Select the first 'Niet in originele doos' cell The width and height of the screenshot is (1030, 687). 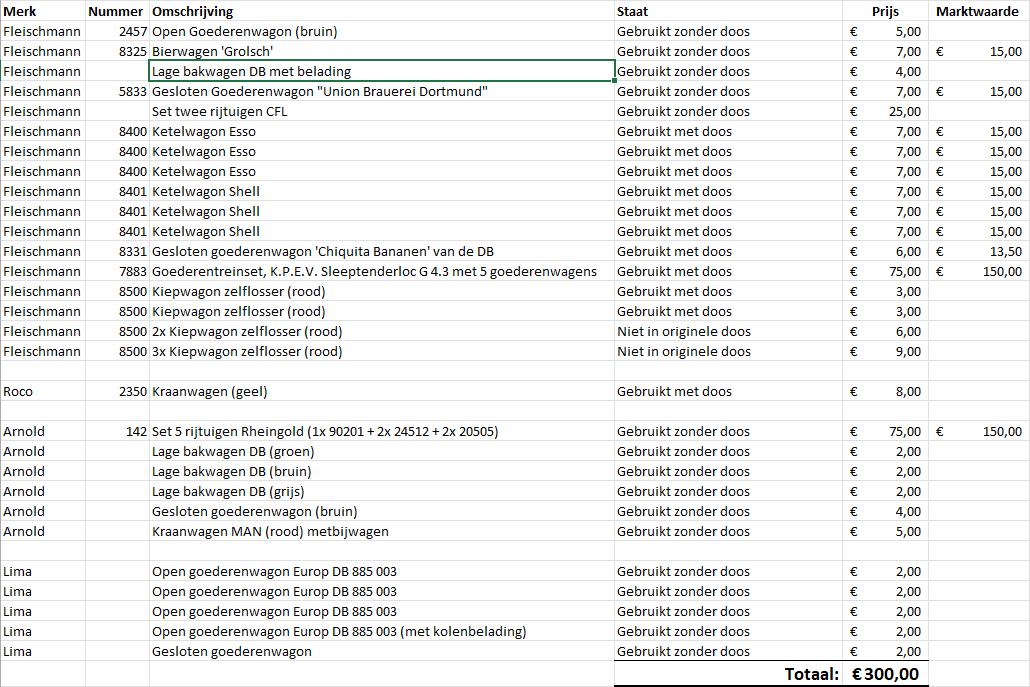coord(728,332)
